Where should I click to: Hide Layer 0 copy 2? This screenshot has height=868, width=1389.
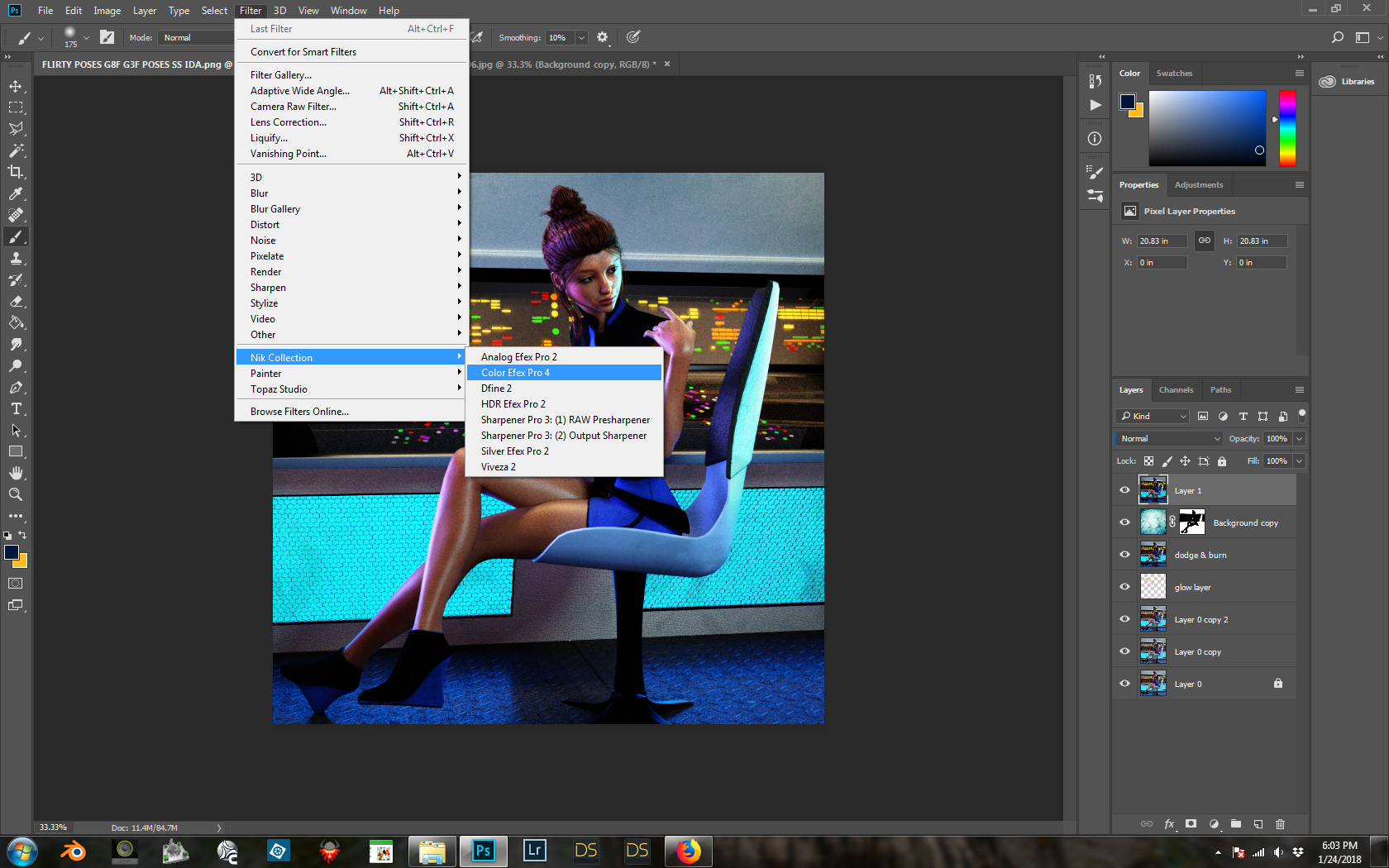(1124, 619)
